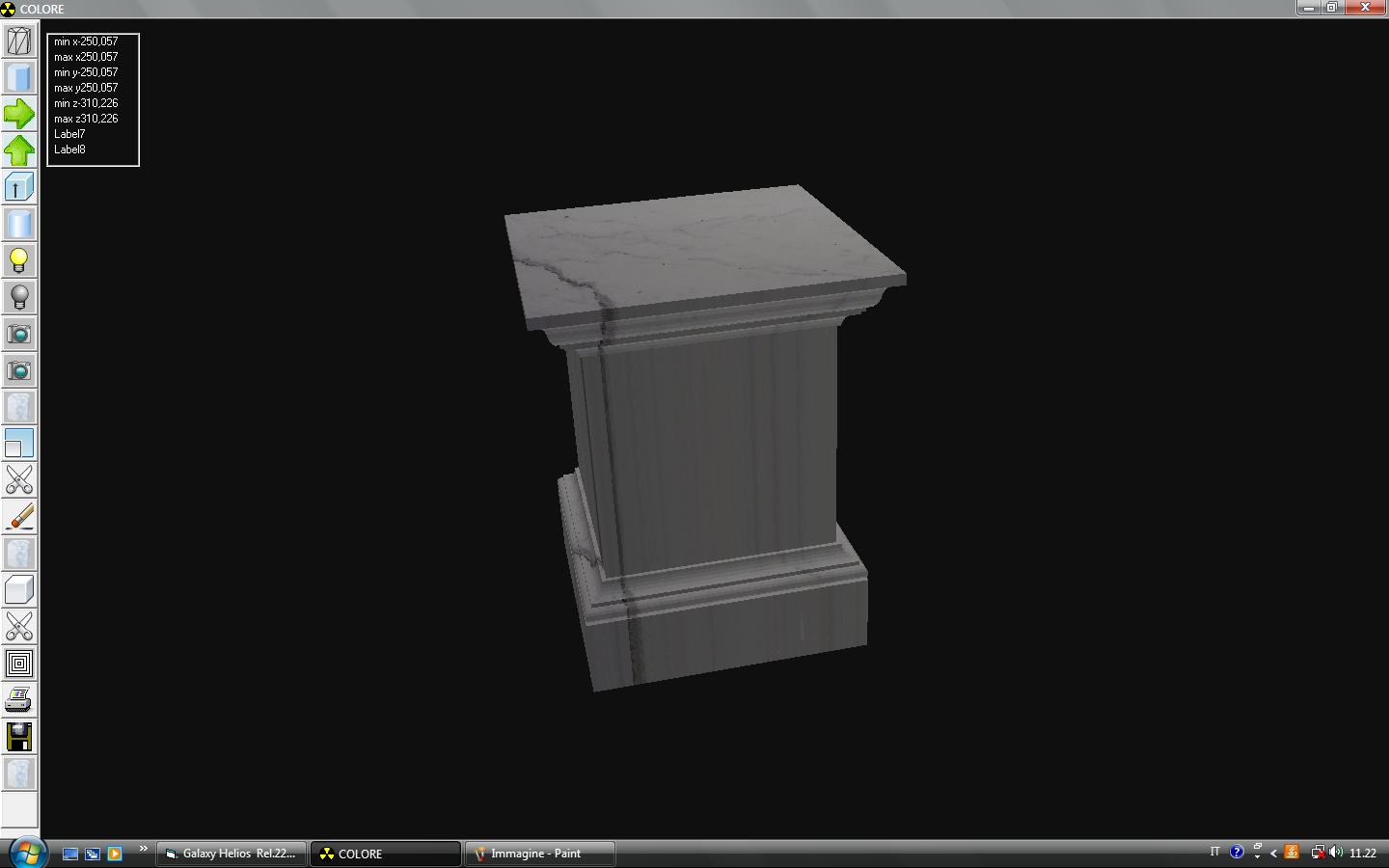Select the wireframe column view icon
The image size is (1389, 868).
[x=19, y=41]
